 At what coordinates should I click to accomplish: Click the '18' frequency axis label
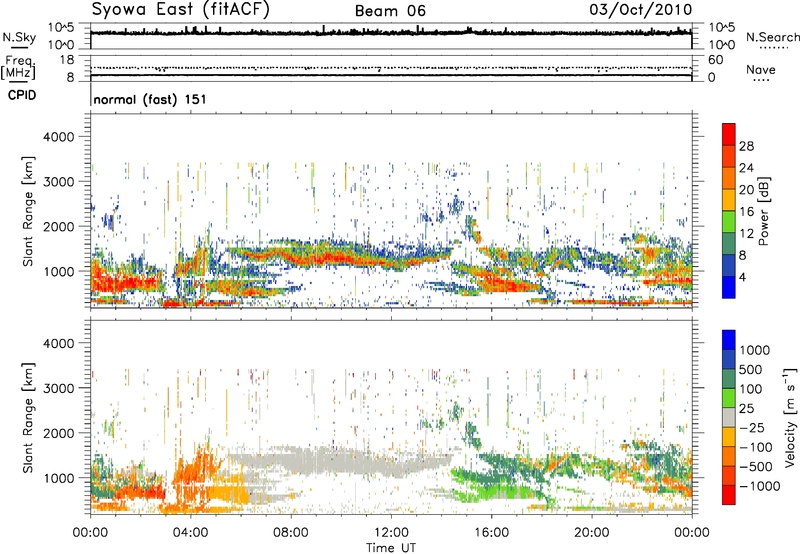tap(67, 59)
